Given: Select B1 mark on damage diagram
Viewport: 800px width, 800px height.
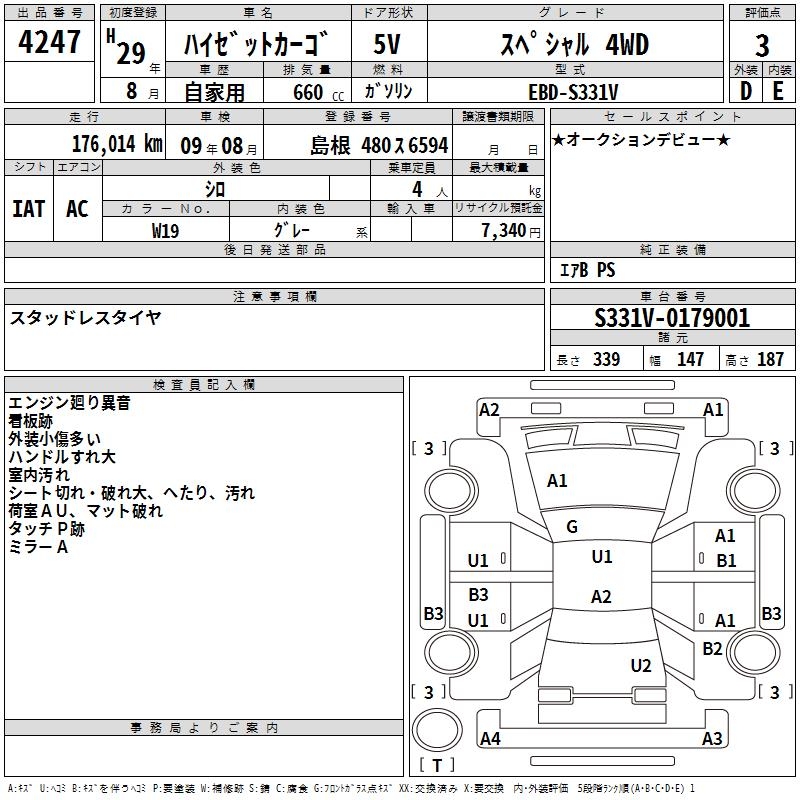Looking at the screenshot, I should pos(726,561).
